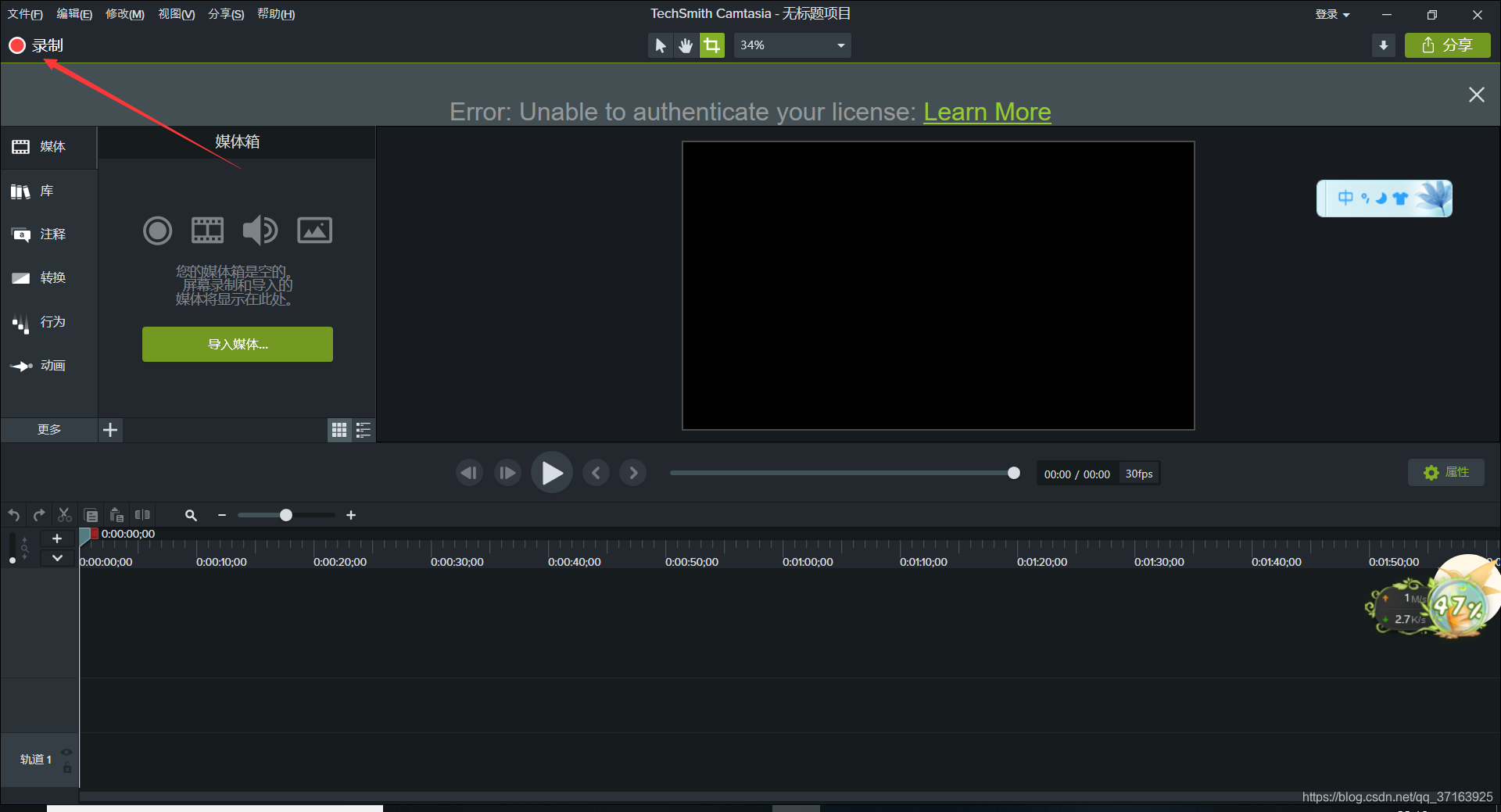
Task: Click the playback scrubber handle
Action: (x=1014, y=473)
